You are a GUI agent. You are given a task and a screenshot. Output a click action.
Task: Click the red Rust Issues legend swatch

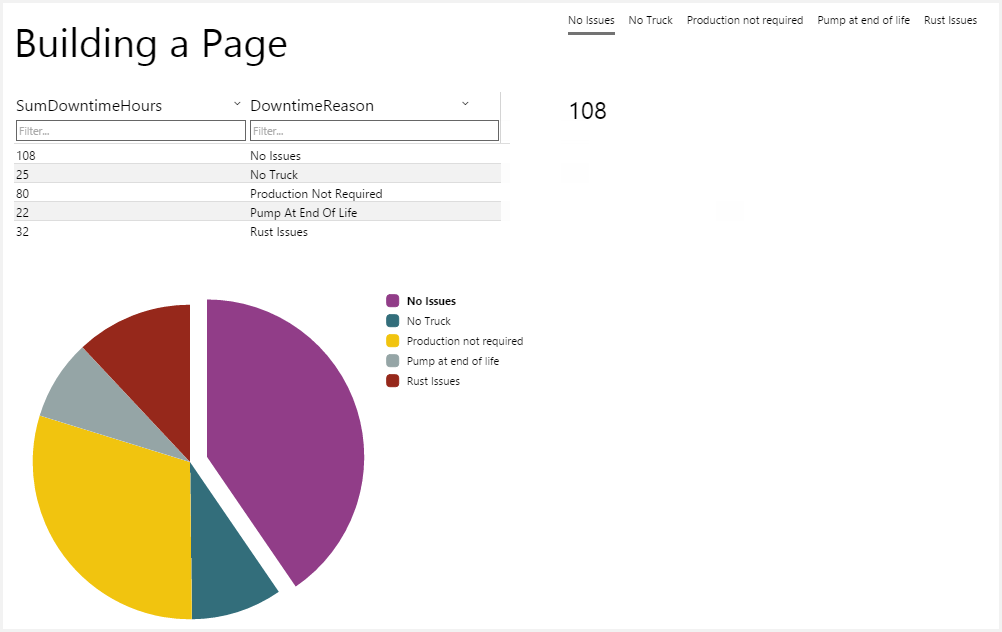393,381
